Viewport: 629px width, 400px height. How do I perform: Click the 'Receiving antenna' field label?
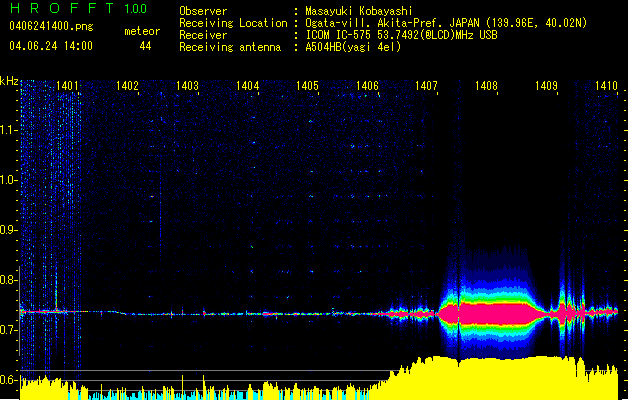point(230,47)
